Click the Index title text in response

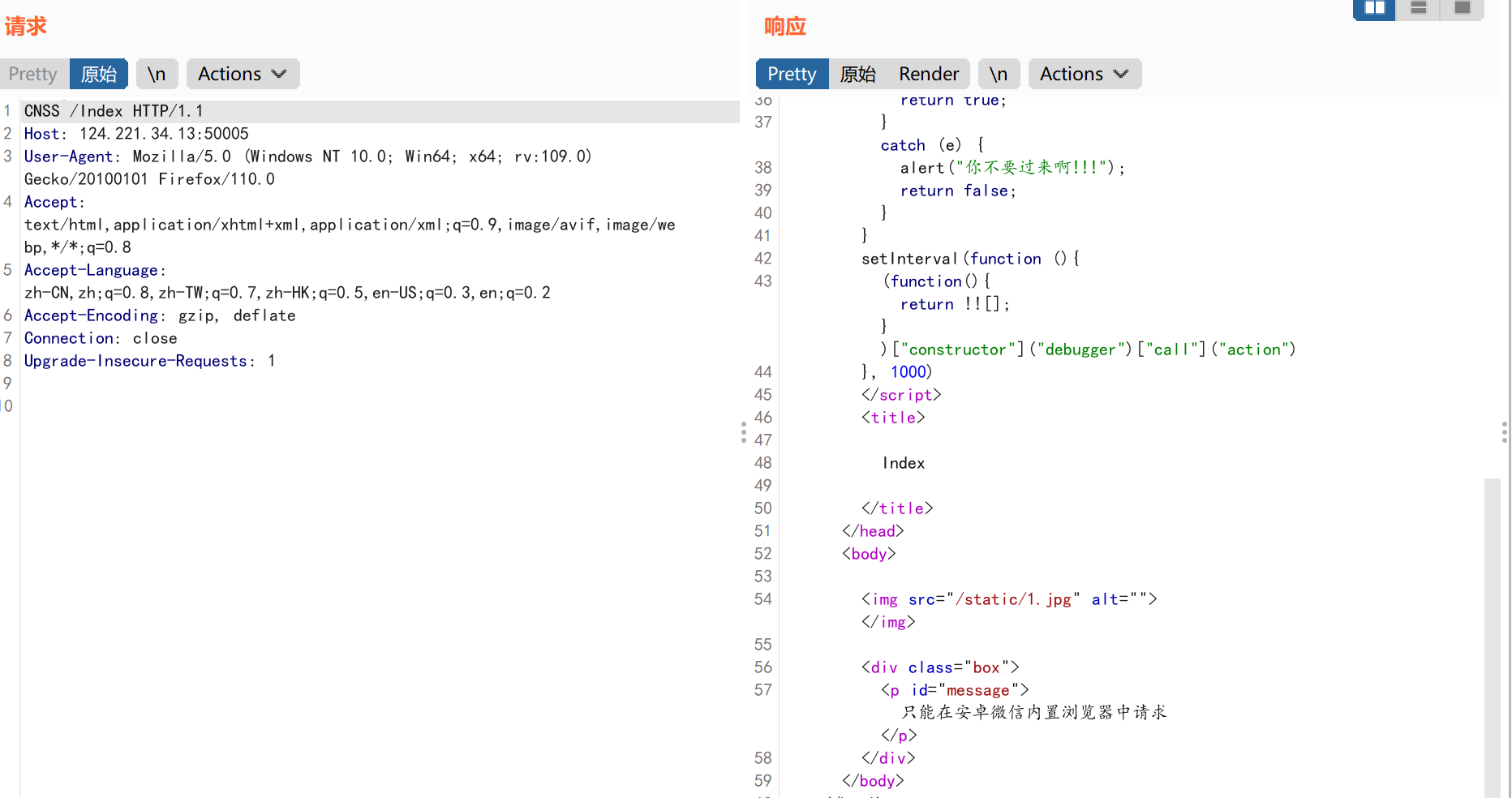point(904,463)
